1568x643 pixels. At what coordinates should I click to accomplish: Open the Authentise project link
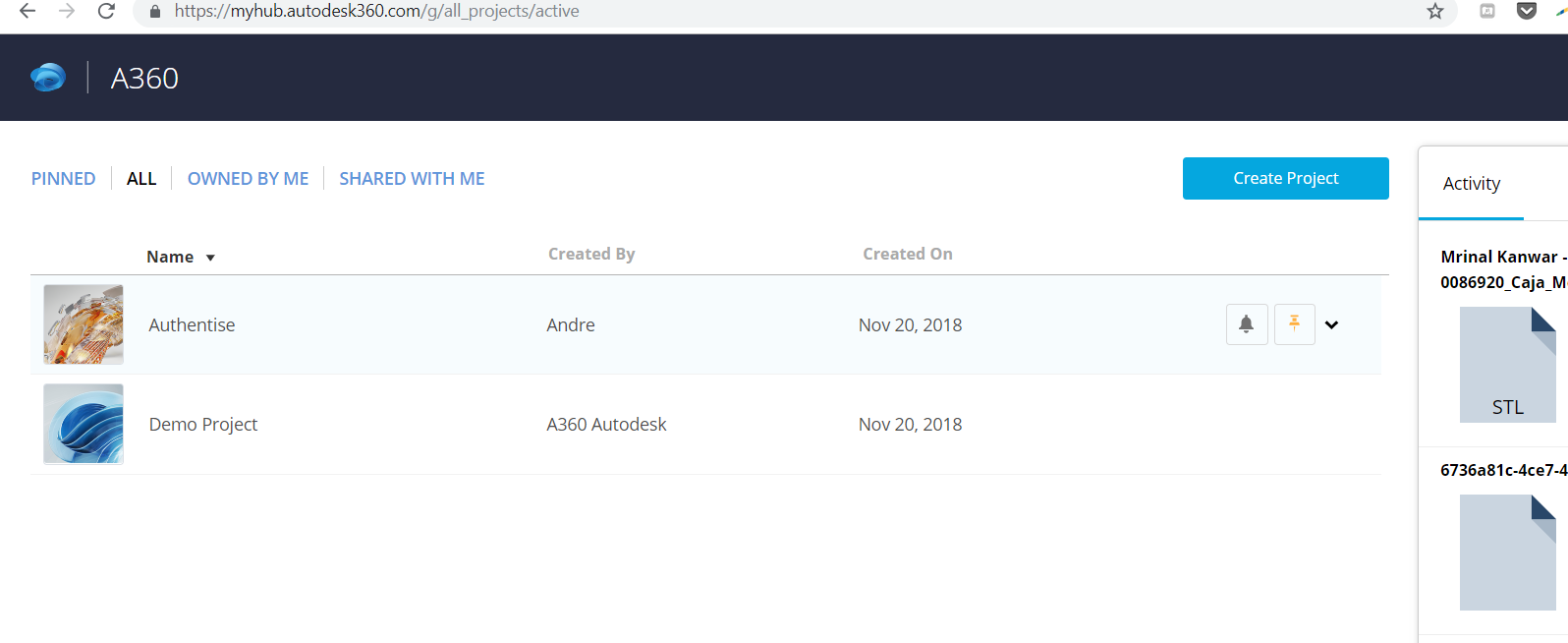point(192,325)
